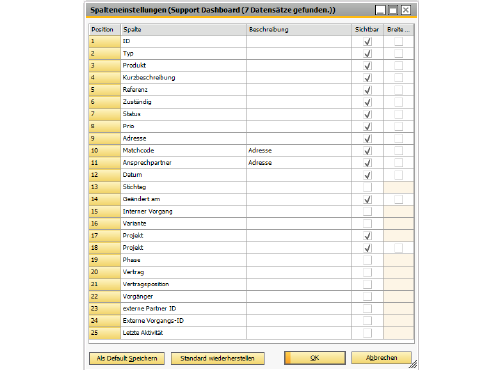
Task: Minimize the Spalteneinstellungen window
Action: (x=380, y=10)
